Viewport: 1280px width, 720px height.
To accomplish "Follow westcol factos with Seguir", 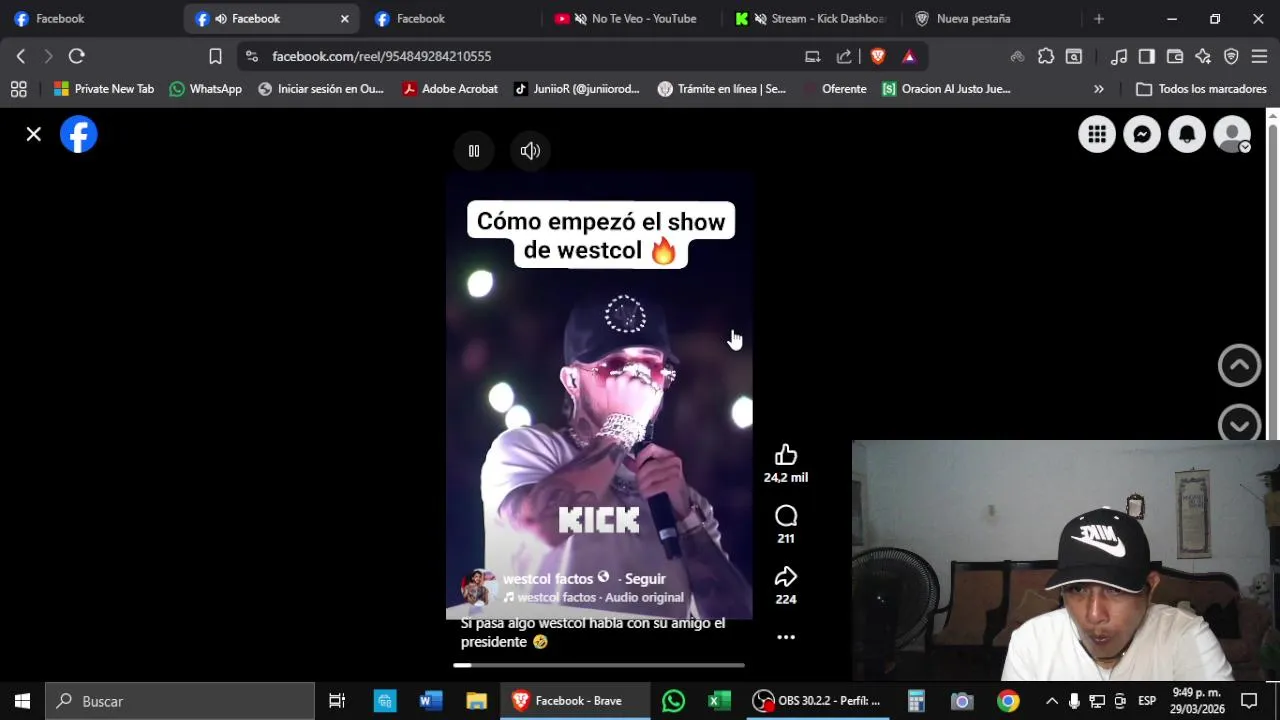I will tap(645, 579).
